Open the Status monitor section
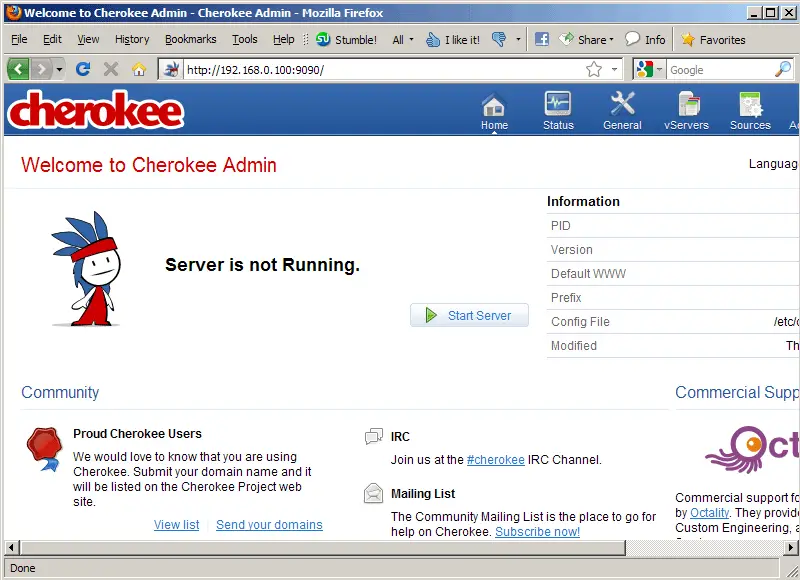The height and width of the screenshot is (580, 800). point(558,111)
